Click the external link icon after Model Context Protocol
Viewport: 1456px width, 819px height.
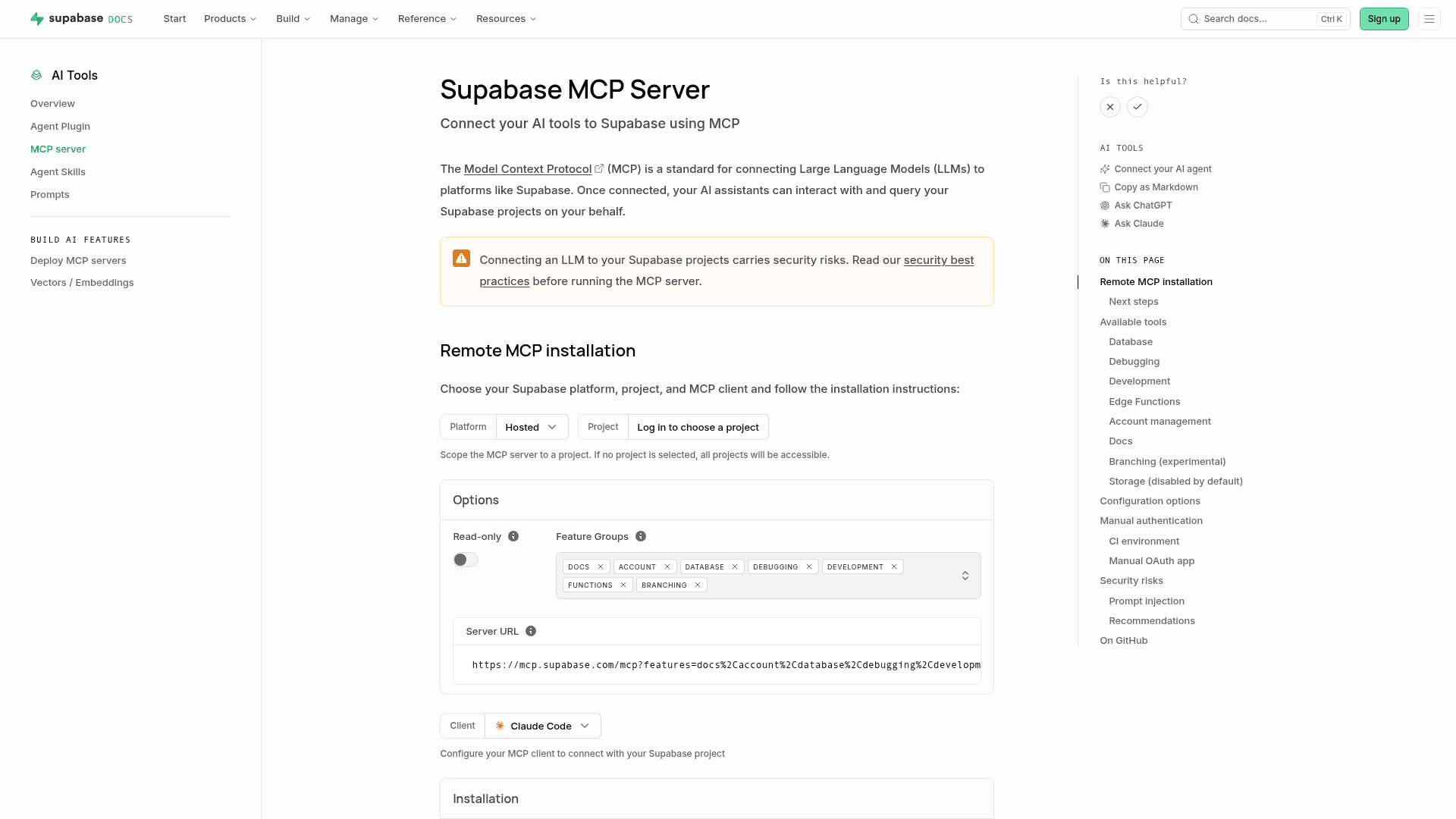tap(599, 168)
